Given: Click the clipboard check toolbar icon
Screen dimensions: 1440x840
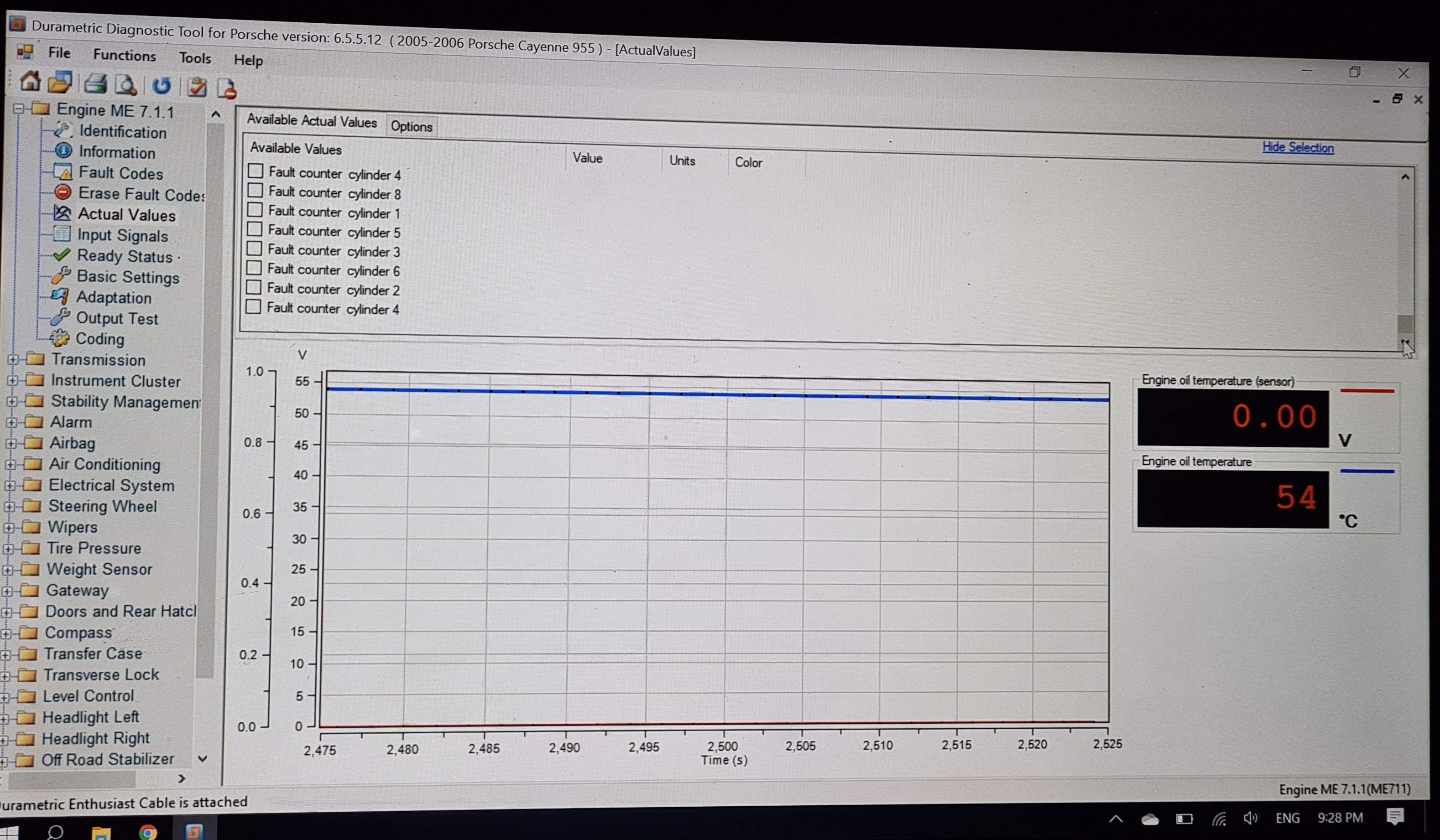Looking at the screenshot, I should (x=197, y=88).
